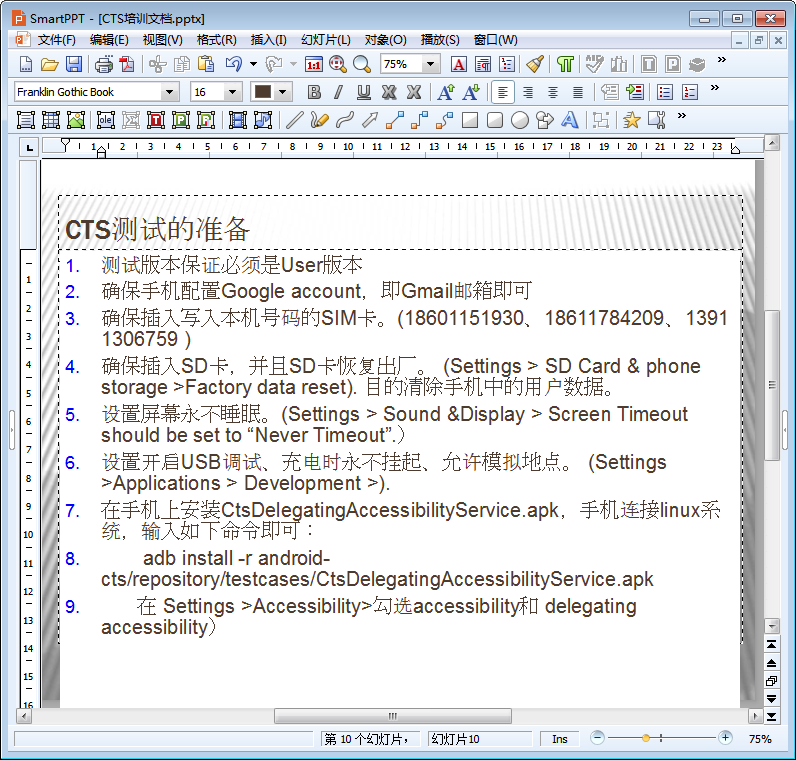Select the magnifier zoom tool

[362, 64]
